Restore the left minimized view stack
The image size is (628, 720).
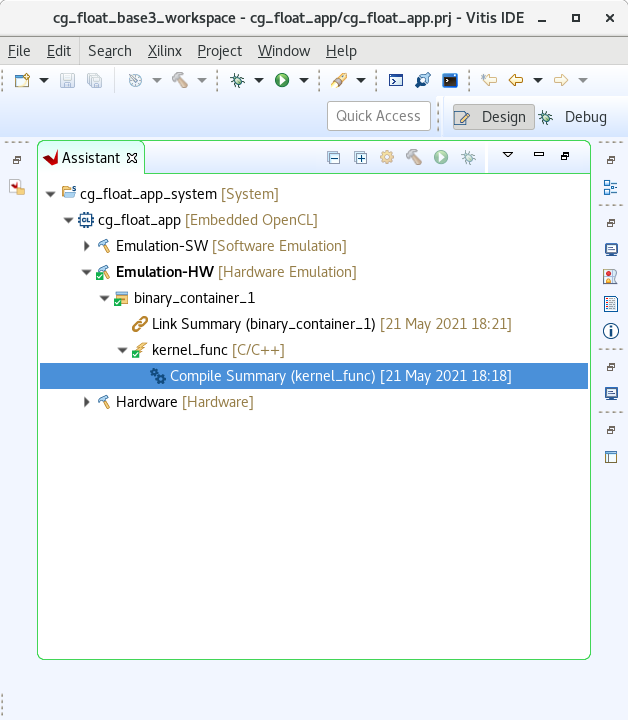[17, 160]
